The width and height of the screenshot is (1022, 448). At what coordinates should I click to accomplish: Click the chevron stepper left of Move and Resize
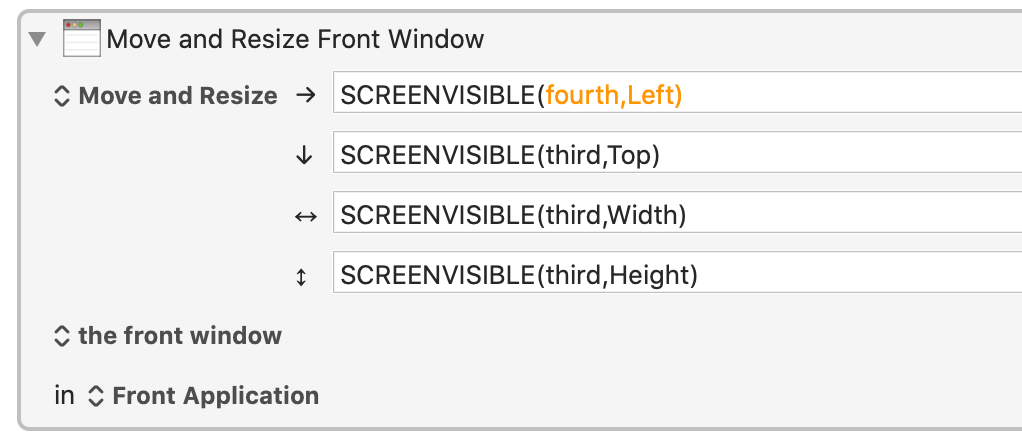click(x=61, y=96)
